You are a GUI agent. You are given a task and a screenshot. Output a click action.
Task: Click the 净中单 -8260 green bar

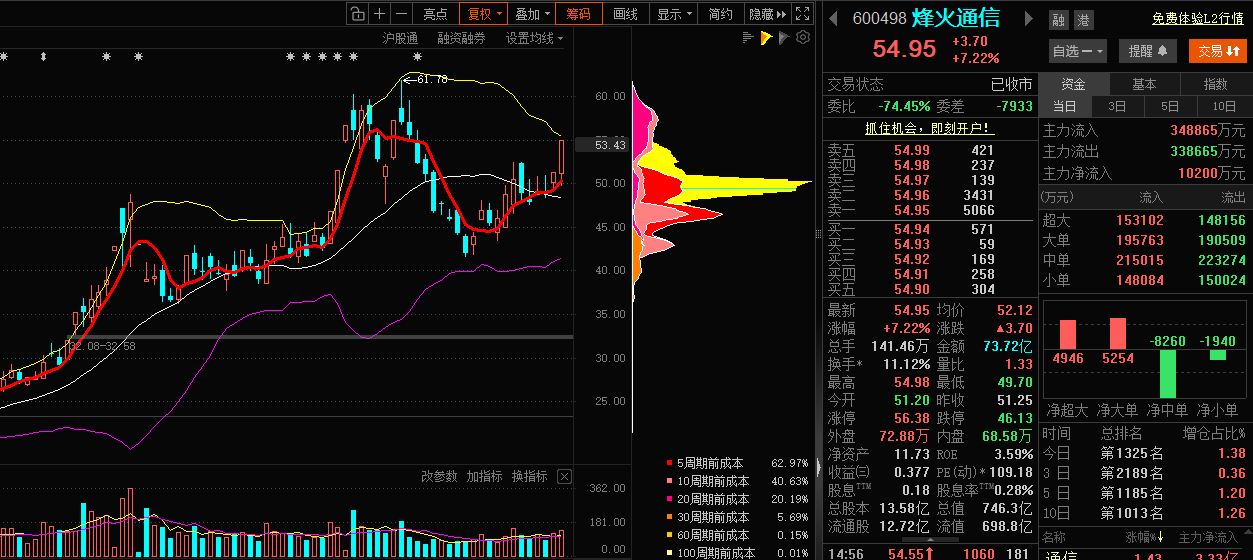click(x=1167, y=374)
